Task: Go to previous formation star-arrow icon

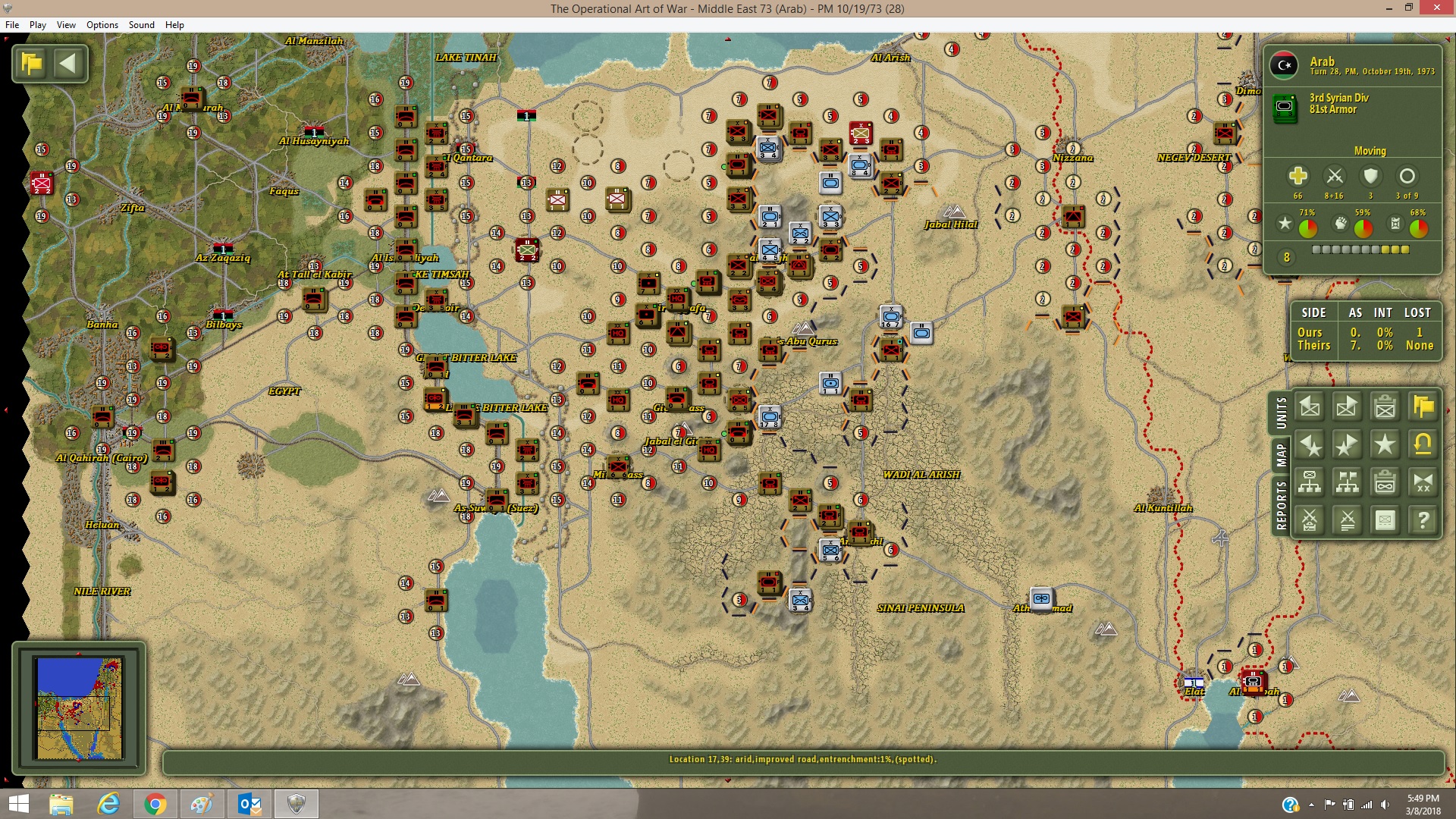Action: coord(1310,445)
